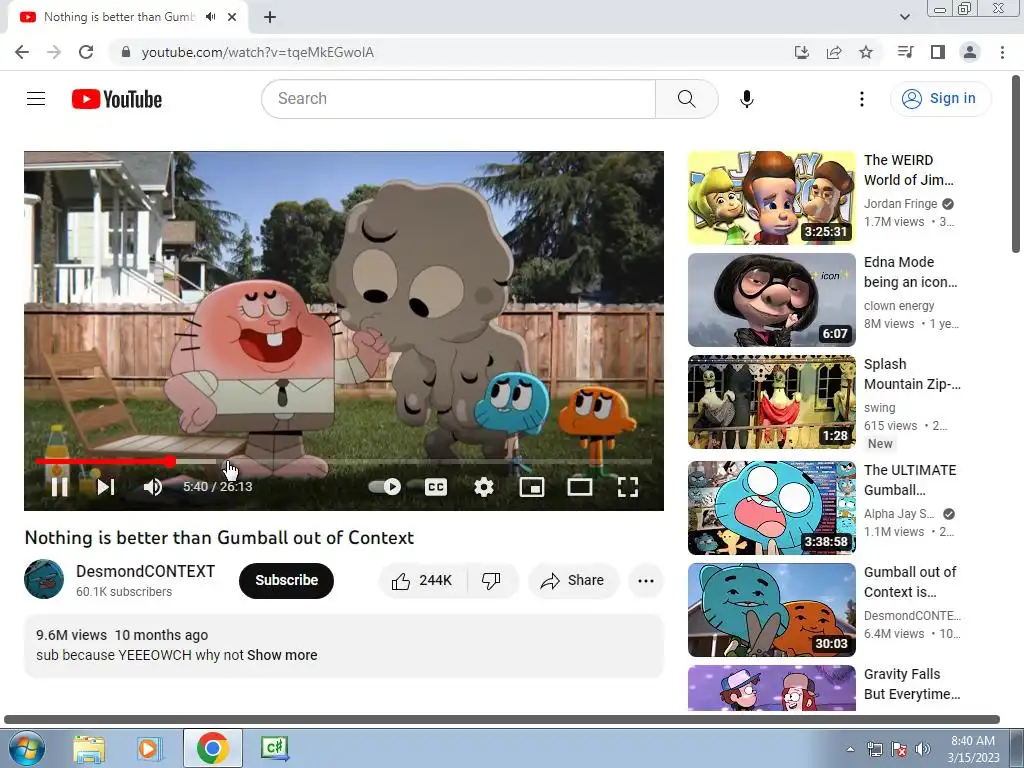Open Edna Mode being an icon thumbnail
Screen dimensions: 1024x768
[771, 300]
